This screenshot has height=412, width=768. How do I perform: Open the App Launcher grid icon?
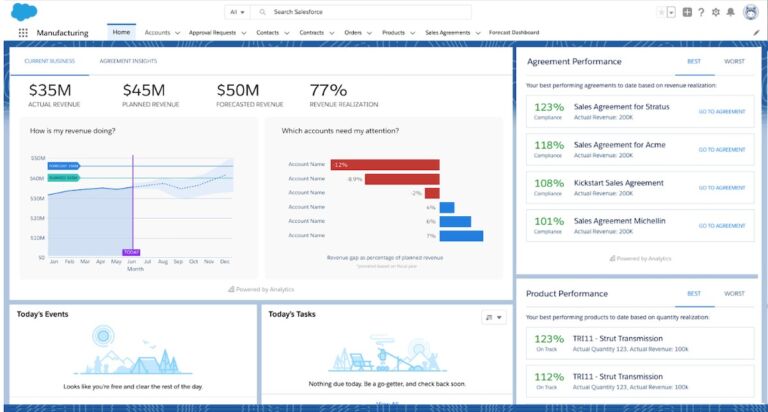click(x=23, y=33)
